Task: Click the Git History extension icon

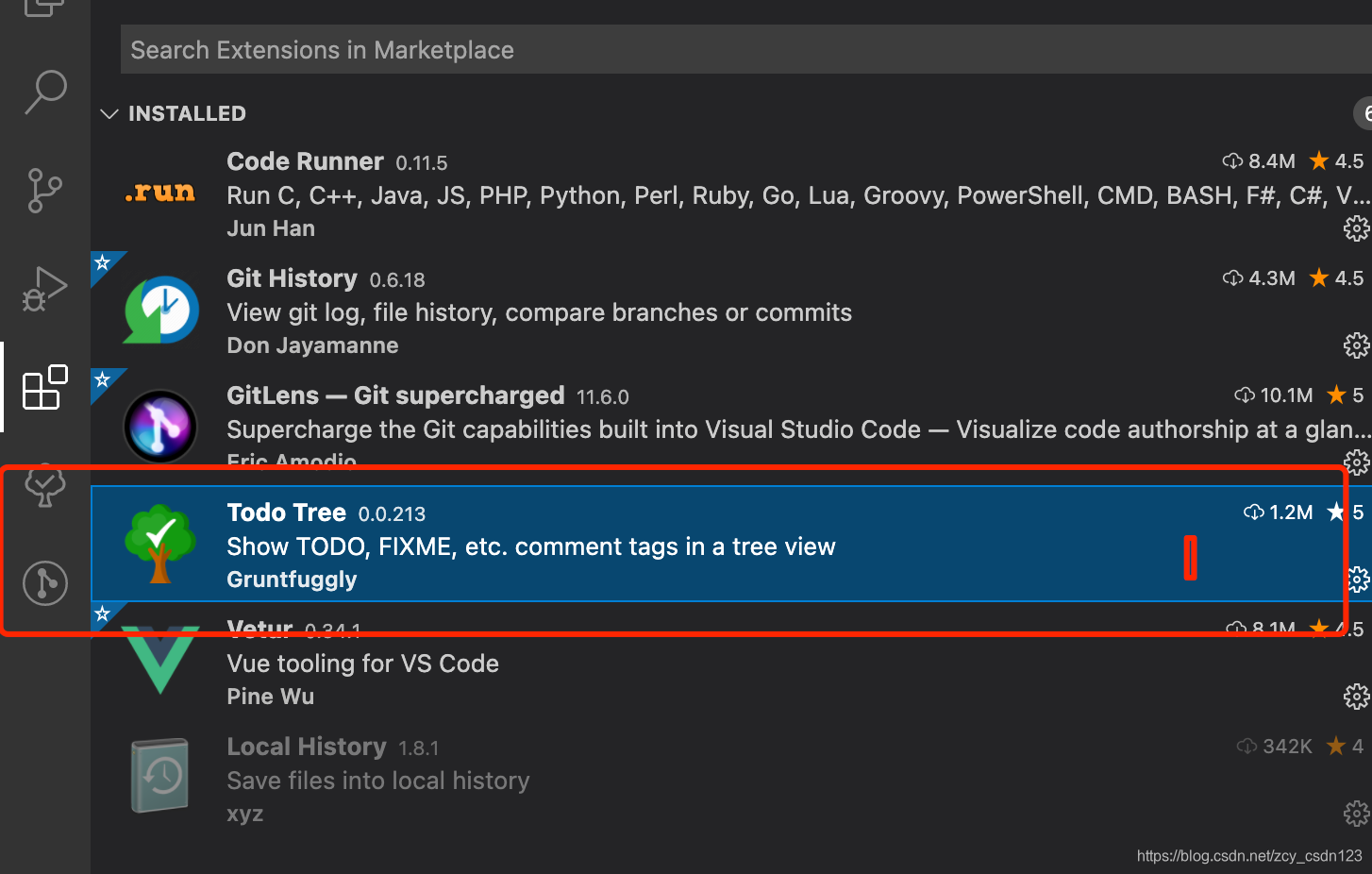Action: 161,310
